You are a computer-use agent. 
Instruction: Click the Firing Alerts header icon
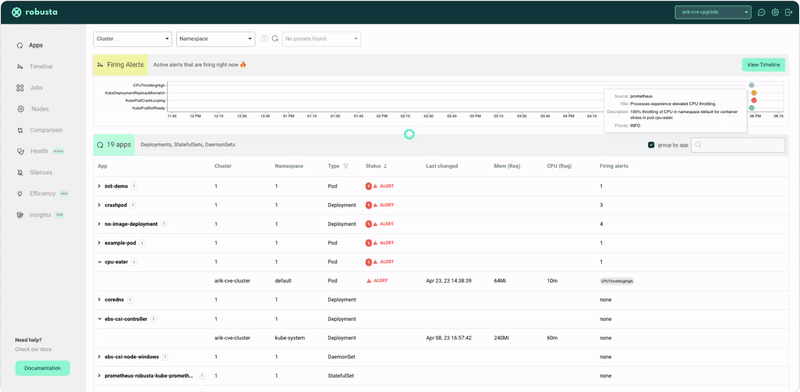100,65
